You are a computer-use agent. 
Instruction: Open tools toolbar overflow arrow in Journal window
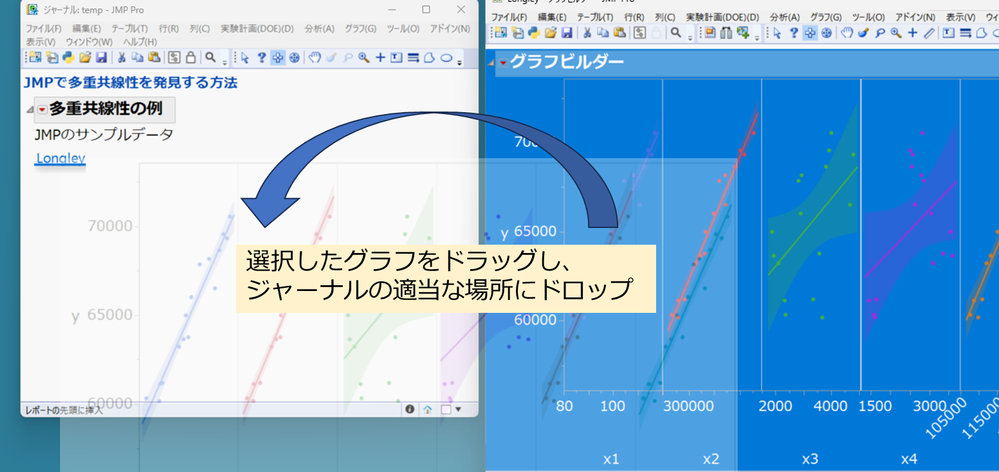(459, 62)
